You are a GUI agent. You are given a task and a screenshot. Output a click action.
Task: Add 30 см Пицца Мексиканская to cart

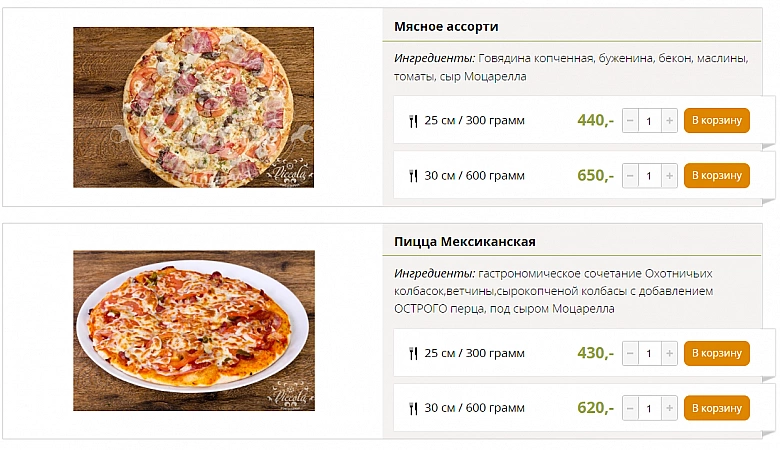716,408
